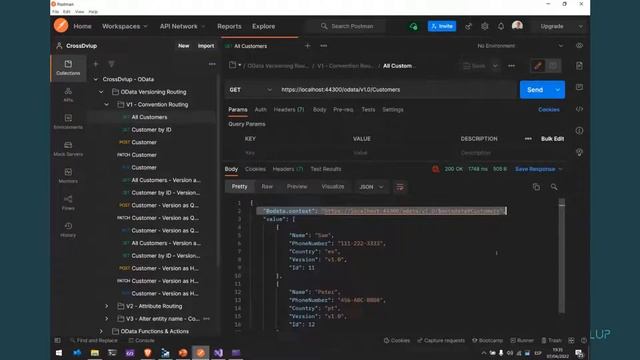The width and height of the screenshot is (640, 360).
Task: Click the green sync status cloud icon
Action: [413, 26]
